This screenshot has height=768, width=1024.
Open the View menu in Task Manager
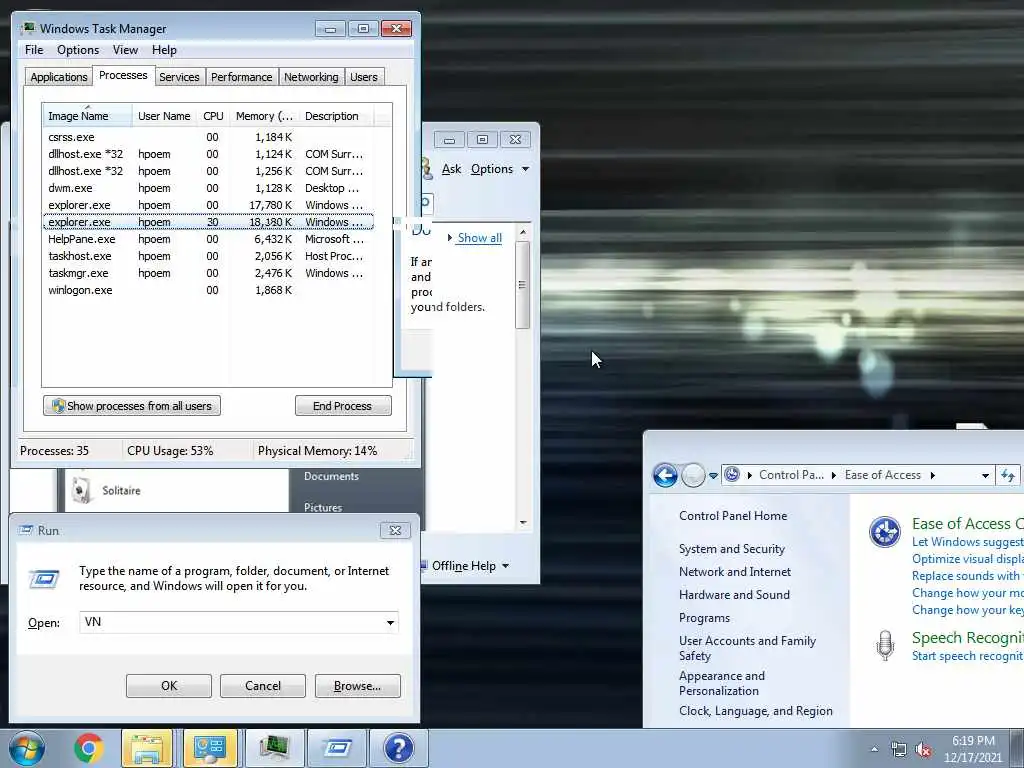point(125,50)
